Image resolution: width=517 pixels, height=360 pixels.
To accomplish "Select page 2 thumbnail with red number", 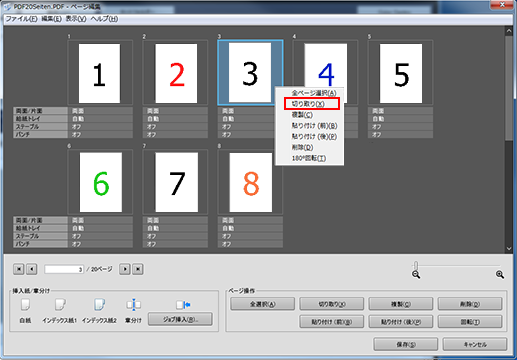I will point(176,73).
